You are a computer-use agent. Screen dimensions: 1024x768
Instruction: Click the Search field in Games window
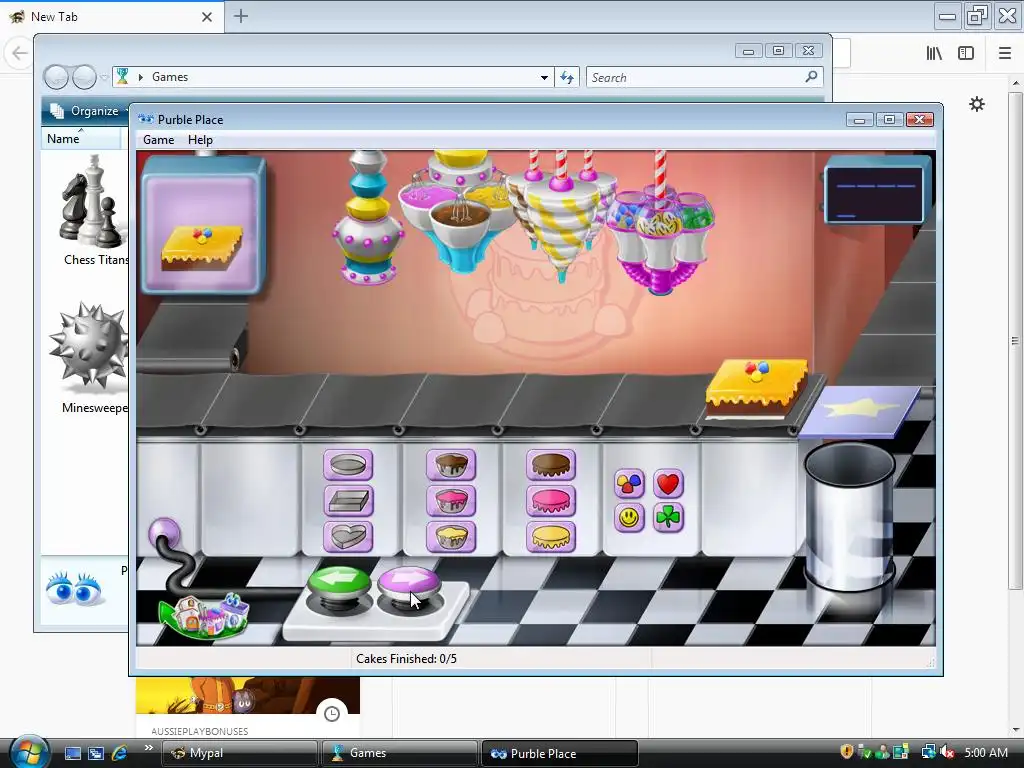pyautogui.click(x=704, y=78)
